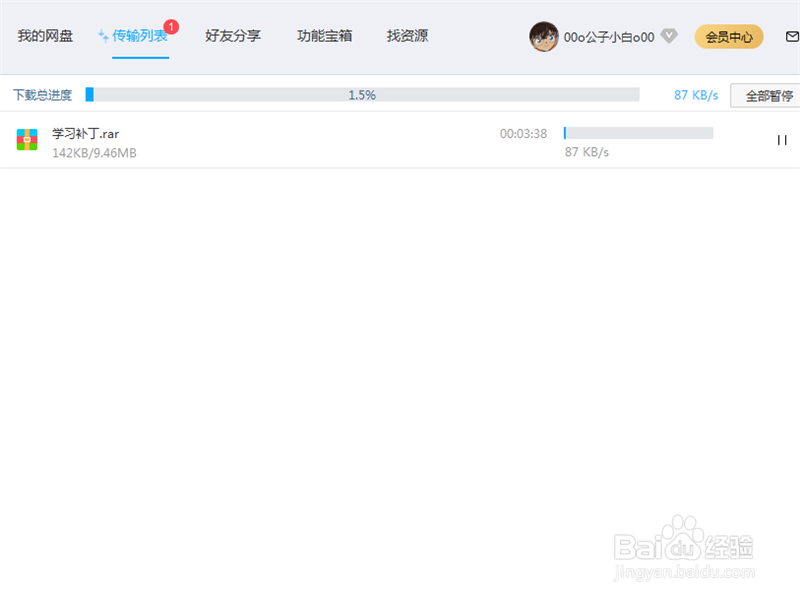Open 会员中心 member center button
The height and width of the screenshot is (600, 800).
tap(729, 37)
